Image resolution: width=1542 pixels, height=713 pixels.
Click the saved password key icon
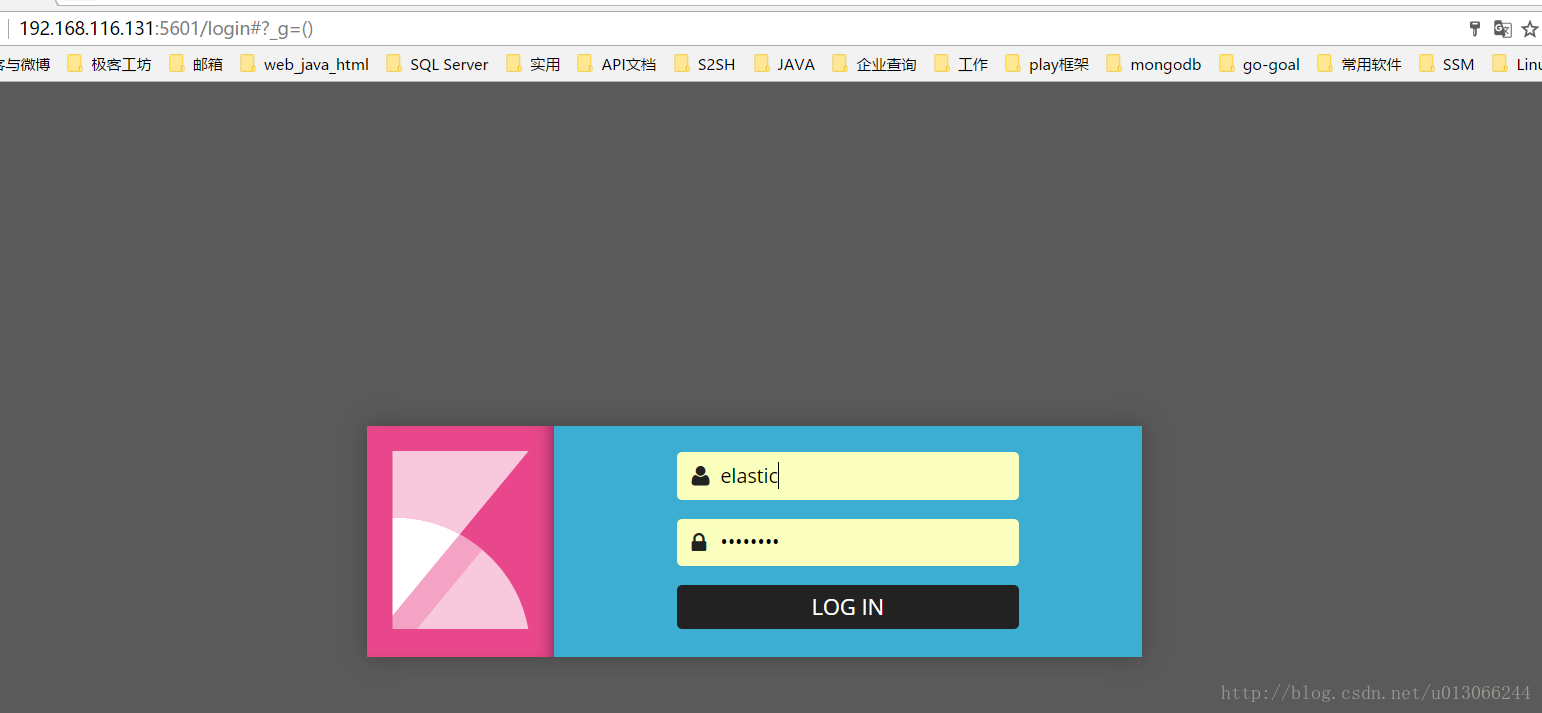(1474, 29)
